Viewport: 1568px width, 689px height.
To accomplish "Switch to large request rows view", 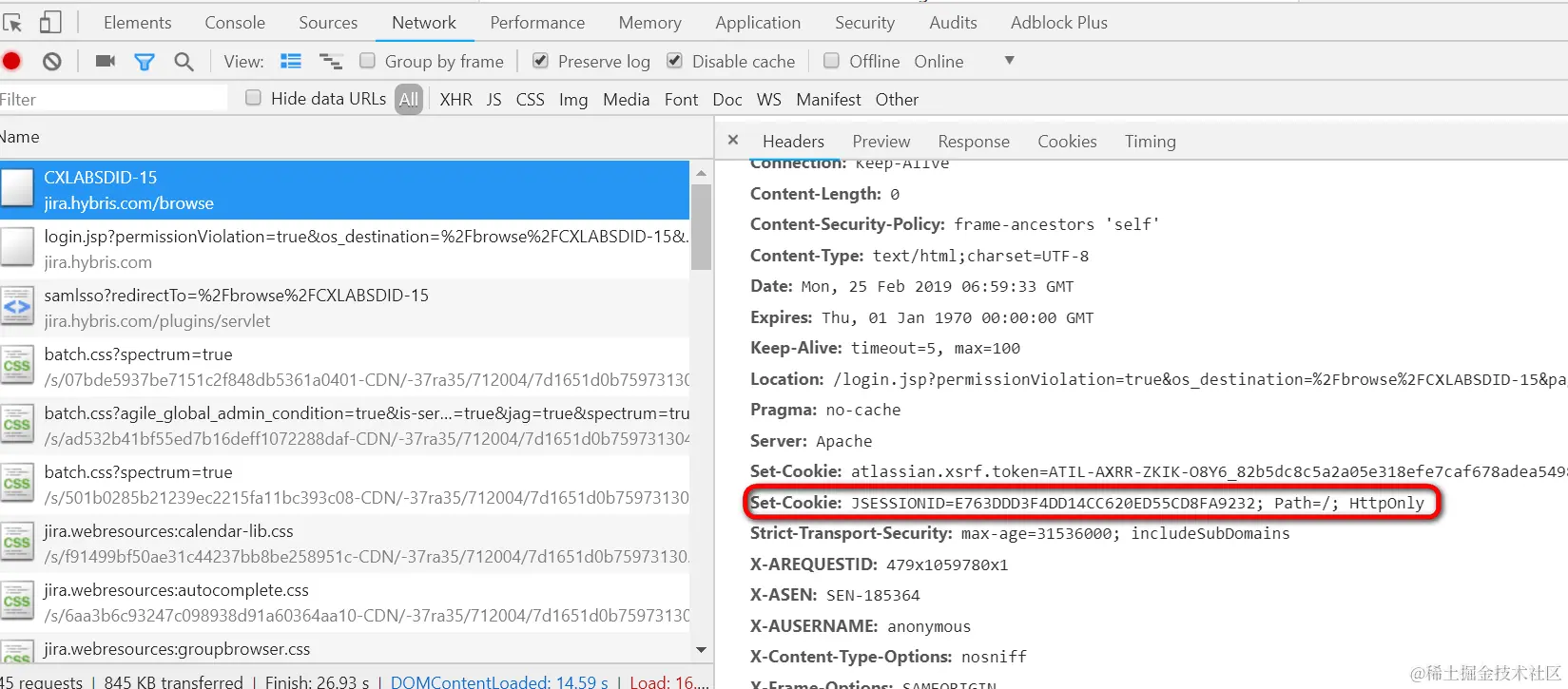I will (x=291, y=62).
